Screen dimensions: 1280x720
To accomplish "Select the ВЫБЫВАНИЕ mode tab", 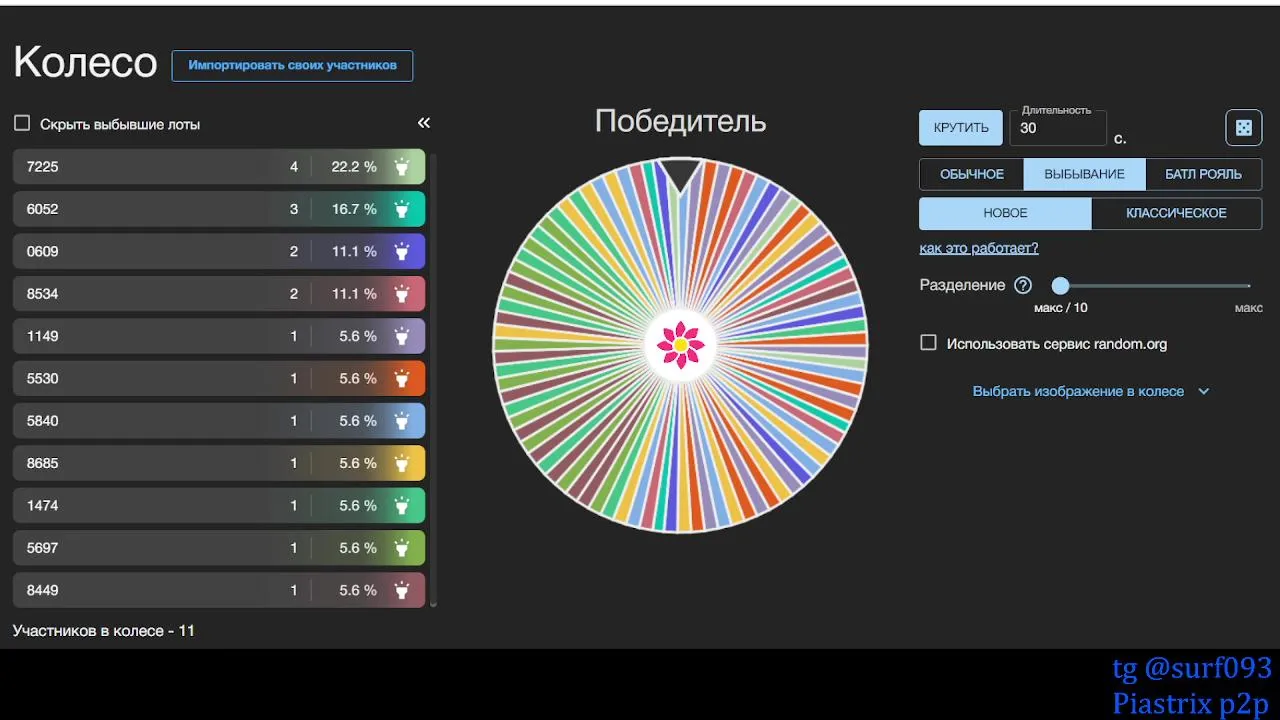I will 1085,174.
